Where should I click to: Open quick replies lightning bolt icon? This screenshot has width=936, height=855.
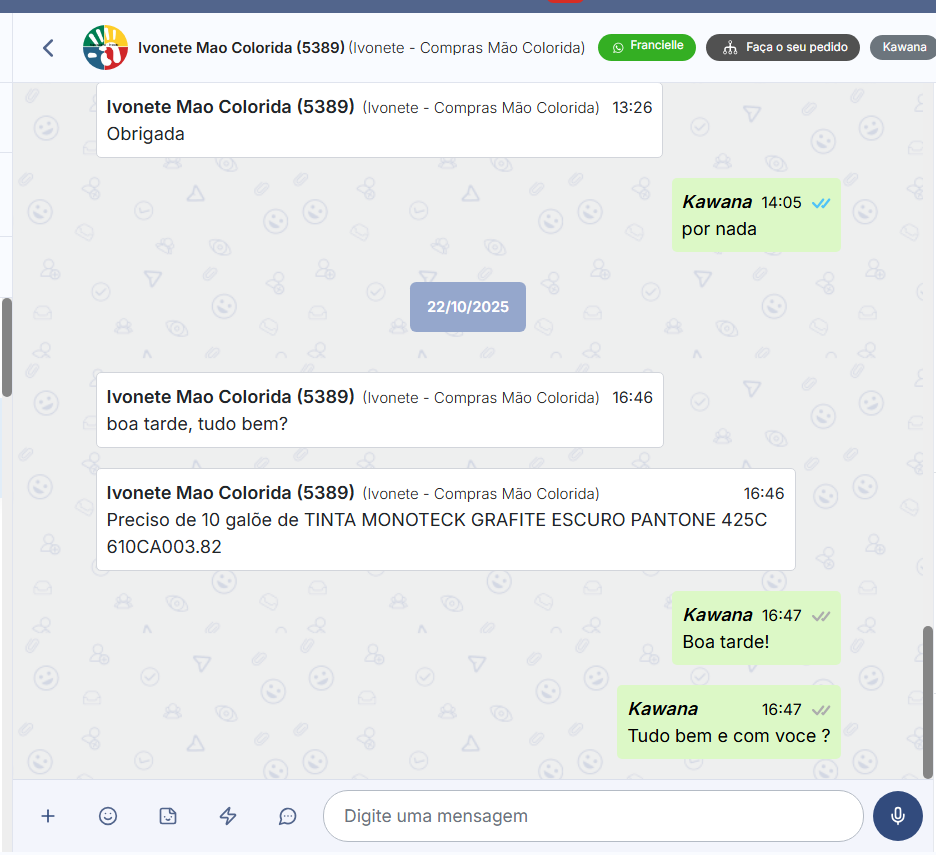228,816
